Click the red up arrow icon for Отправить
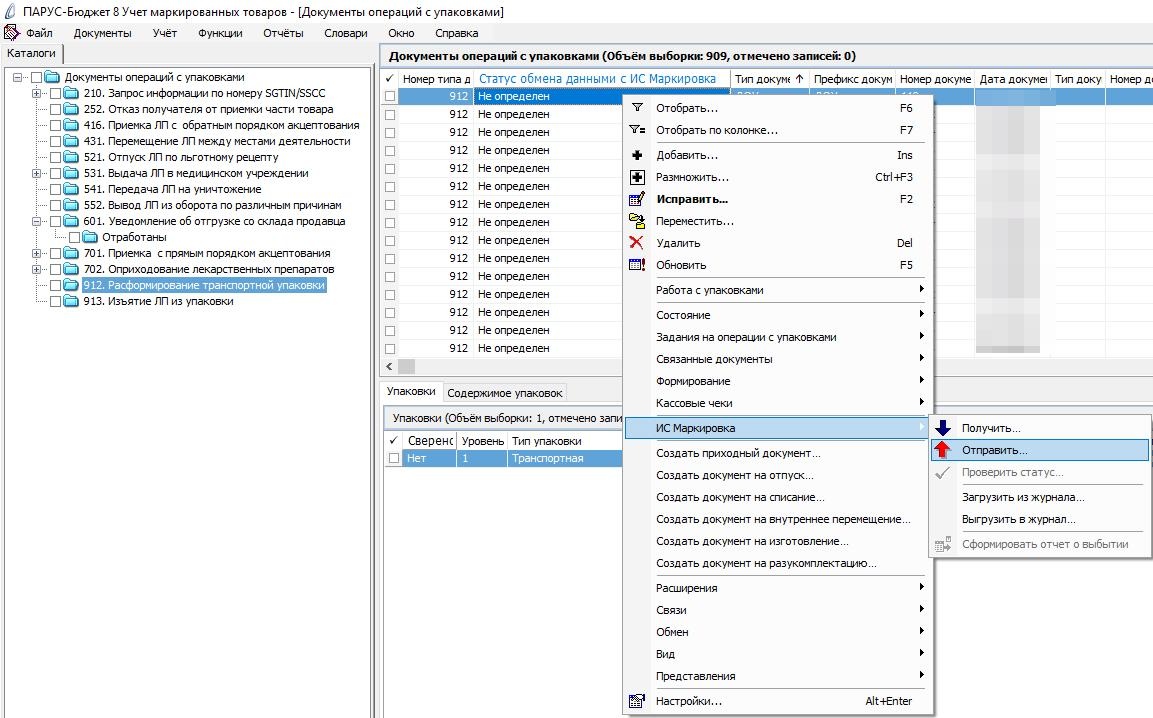1153x718 pixels. (943, 449)
